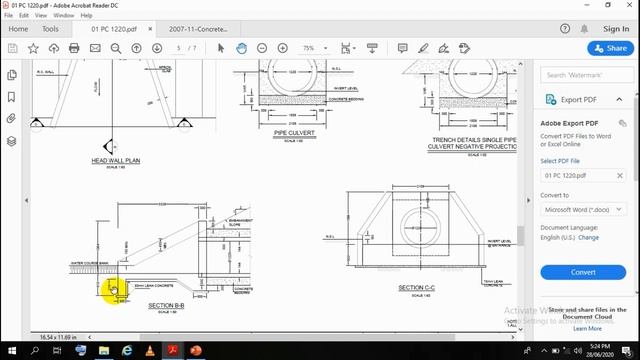Launch Internet Explorer from taskbar
This screenshot has height=360, width=640.
pyautogui.click(x=127, y=351)
